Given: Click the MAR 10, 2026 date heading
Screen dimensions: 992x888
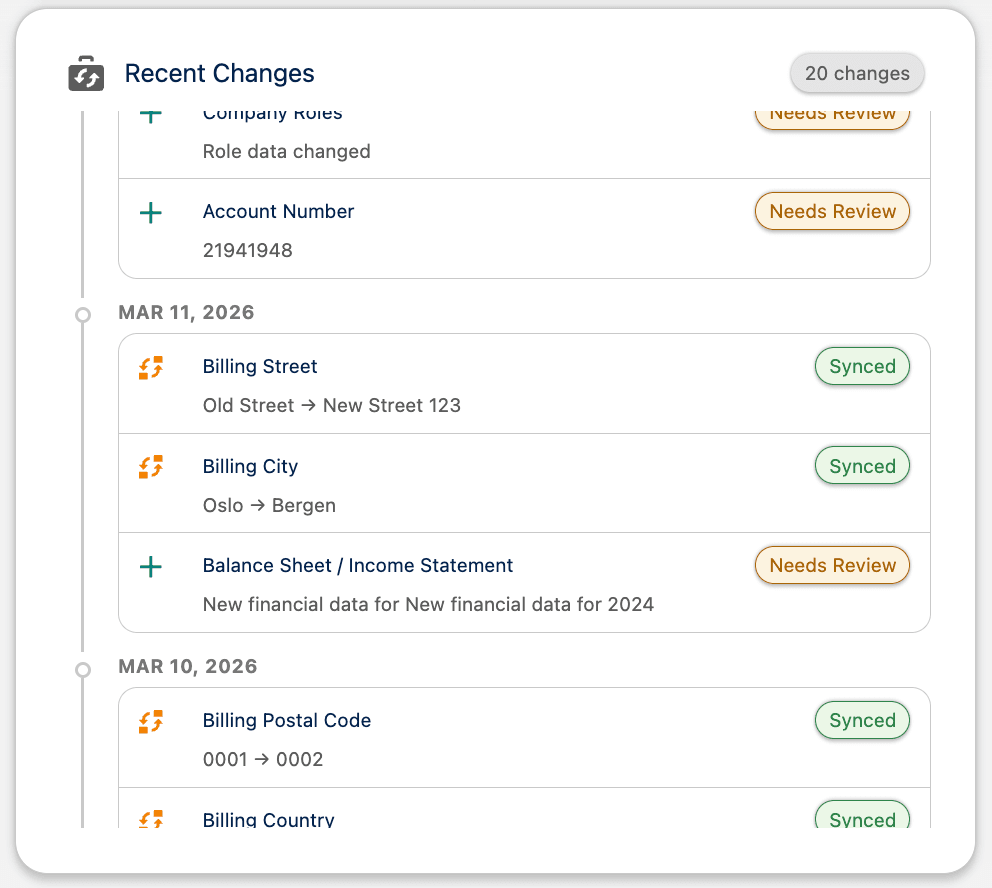Looking at the screenshot, I should click(x=187, y=666).
